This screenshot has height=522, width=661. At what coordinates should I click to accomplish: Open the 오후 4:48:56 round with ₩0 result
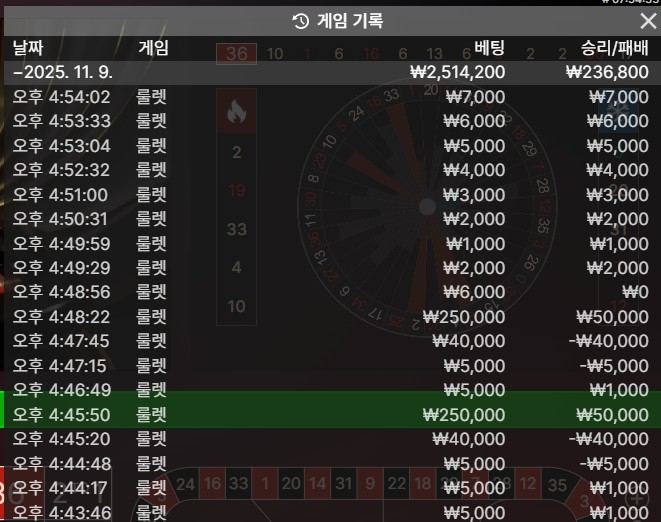pyautogui.click(x=330, y=292)
